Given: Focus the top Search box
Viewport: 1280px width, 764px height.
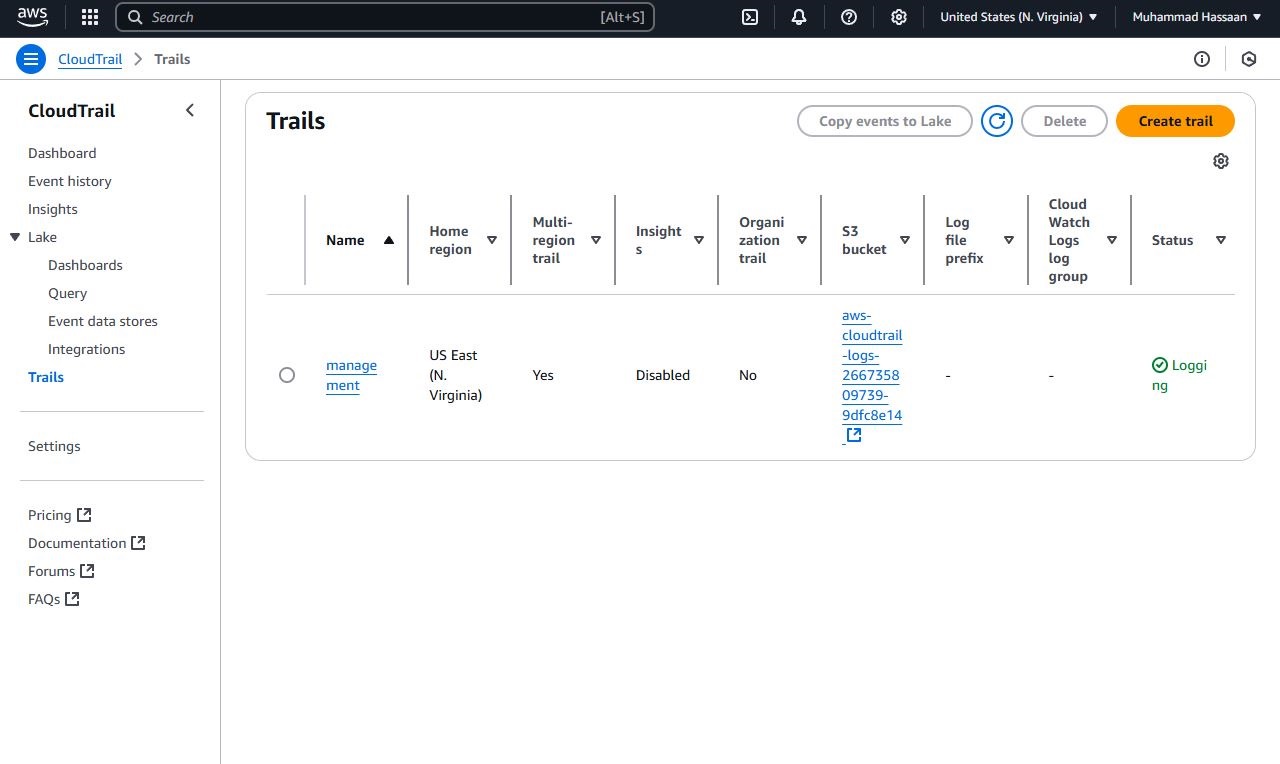Looking at the screenshot, I should pos(385,17).
